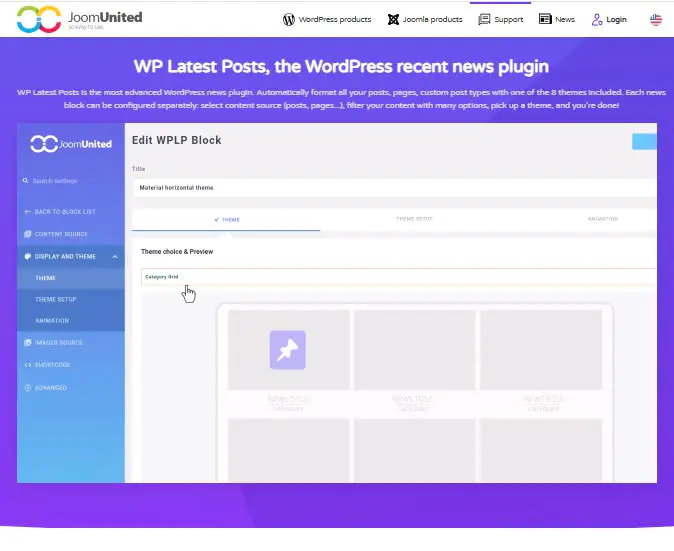This screenshot has width=674, height=551.
Task: Click the block Title input field
Action: click(395, 188)
